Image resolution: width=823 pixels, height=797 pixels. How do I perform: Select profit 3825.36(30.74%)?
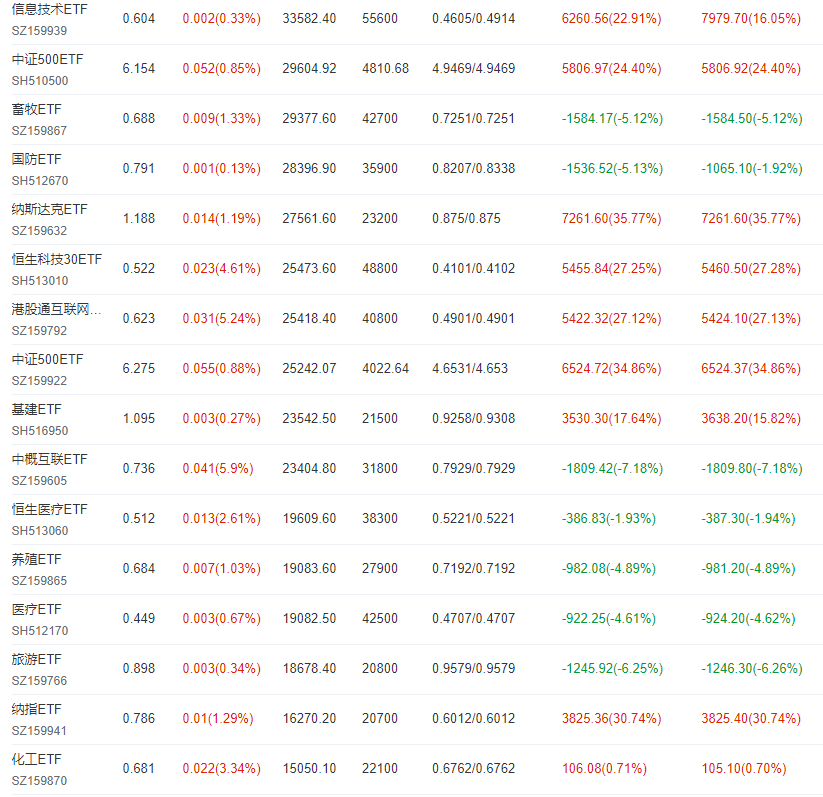[611, 718]
